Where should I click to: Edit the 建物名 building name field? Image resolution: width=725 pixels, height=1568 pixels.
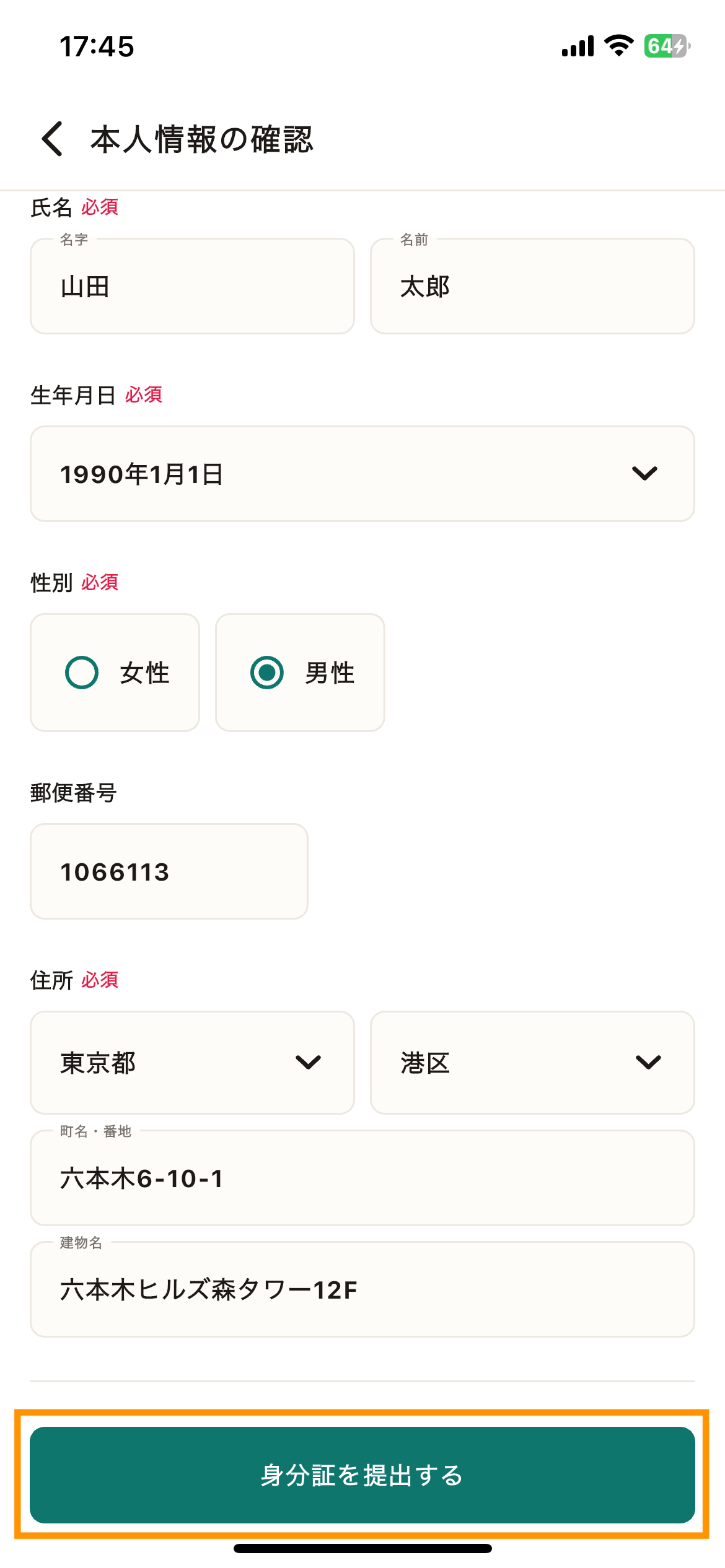[362, 1289]
